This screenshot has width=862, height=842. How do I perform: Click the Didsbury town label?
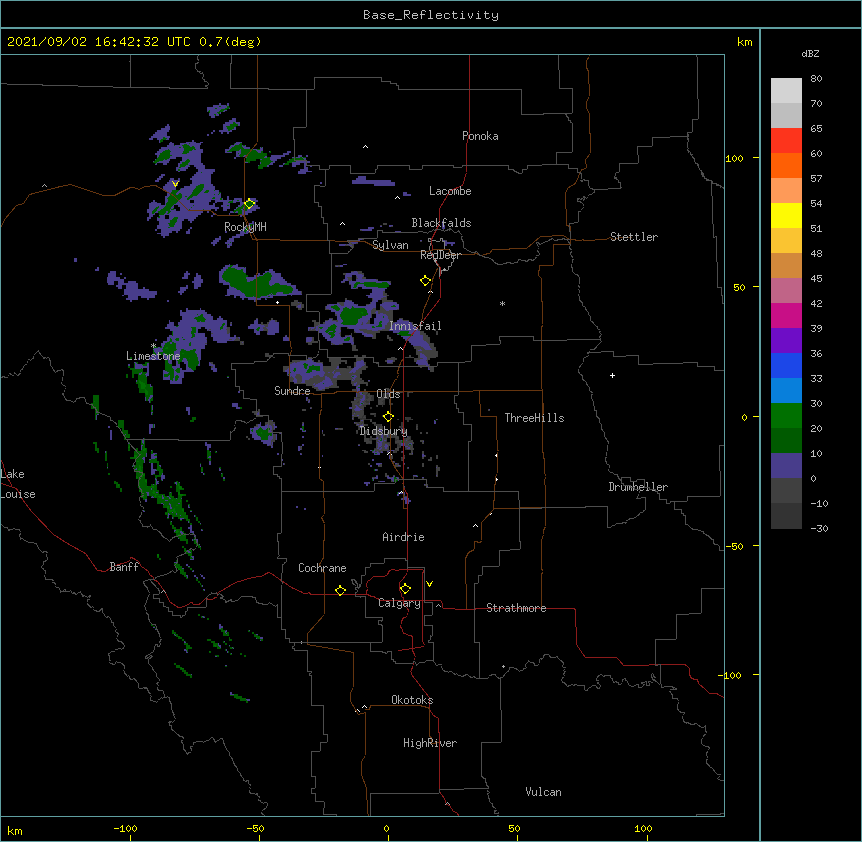click(x=383, y=431)
